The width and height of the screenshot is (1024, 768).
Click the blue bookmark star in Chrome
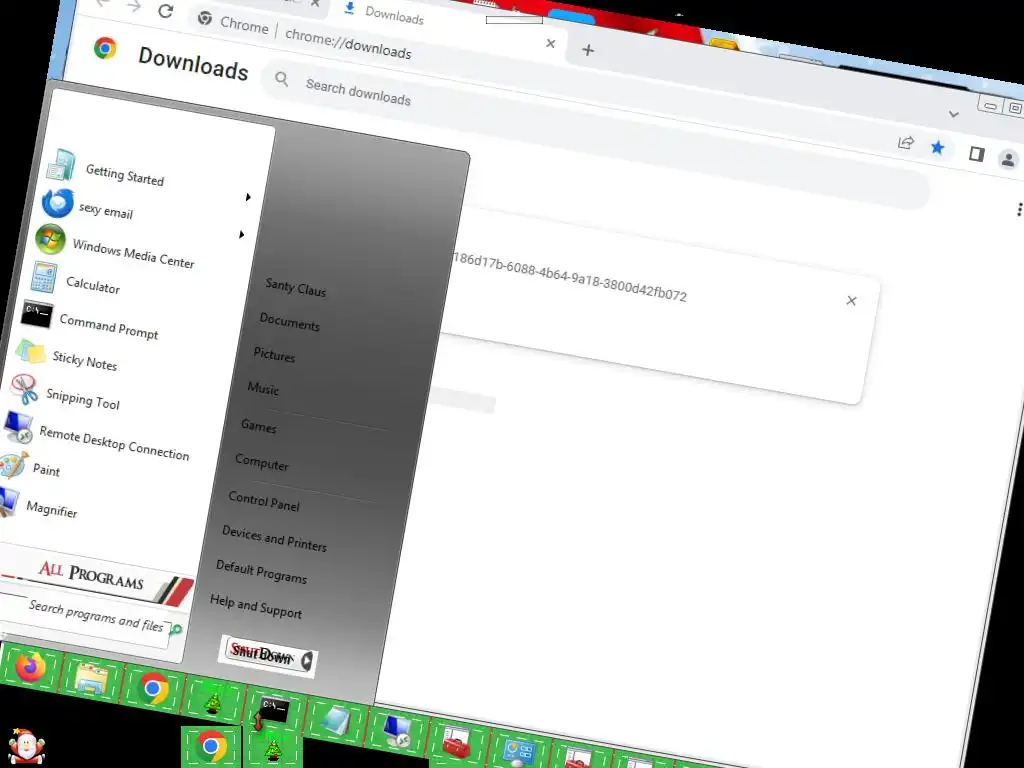click(x=938, y=147)
